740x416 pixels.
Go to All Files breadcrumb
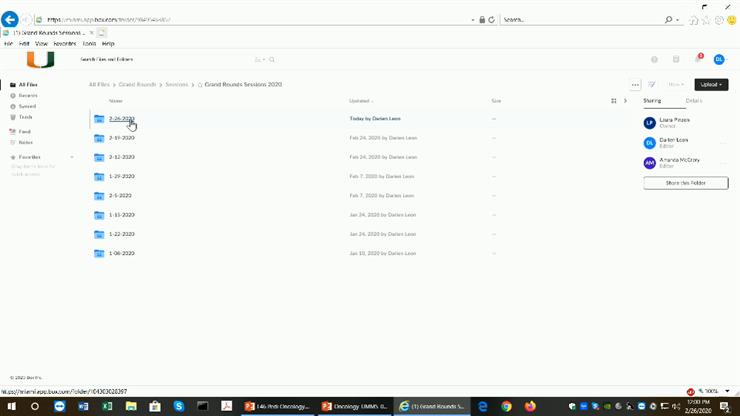click(x=99, y=85)
